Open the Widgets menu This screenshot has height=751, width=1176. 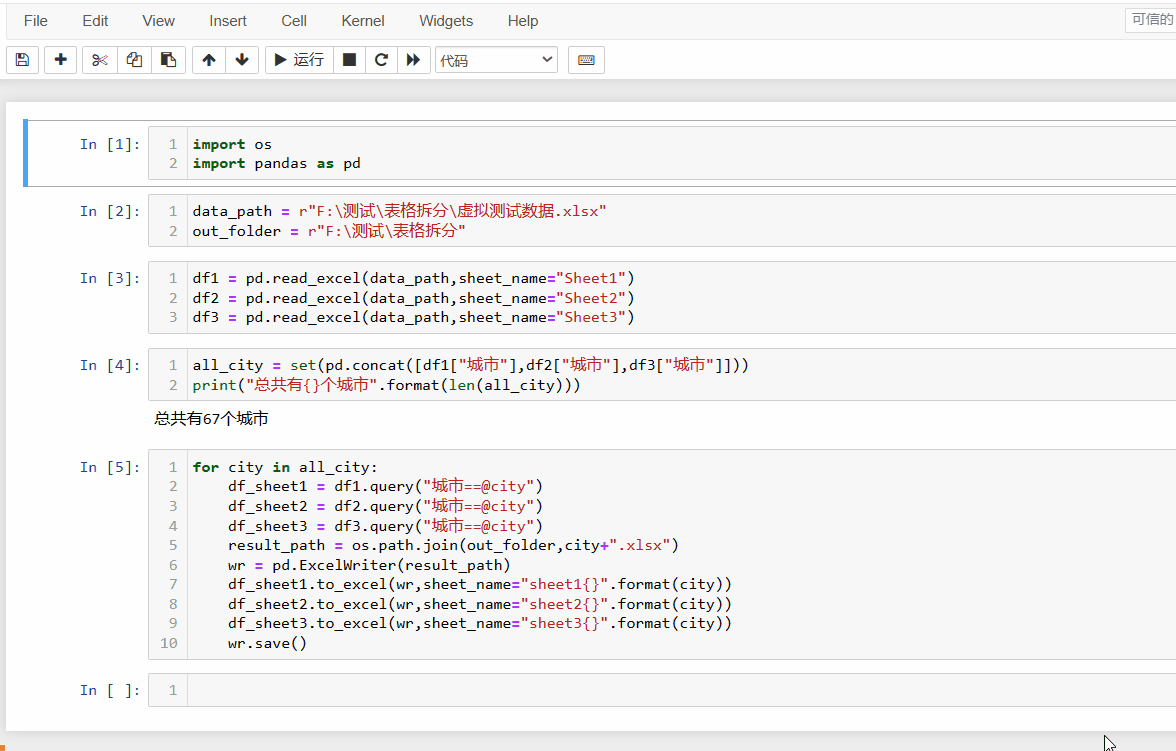coord(446,21)
